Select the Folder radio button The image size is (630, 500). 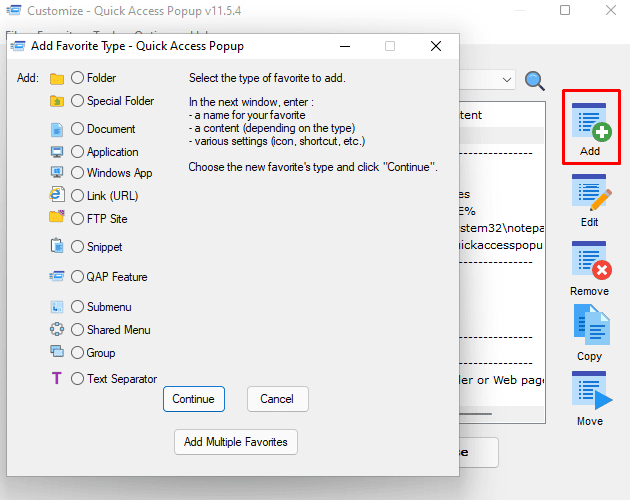(x=77, y=78)
